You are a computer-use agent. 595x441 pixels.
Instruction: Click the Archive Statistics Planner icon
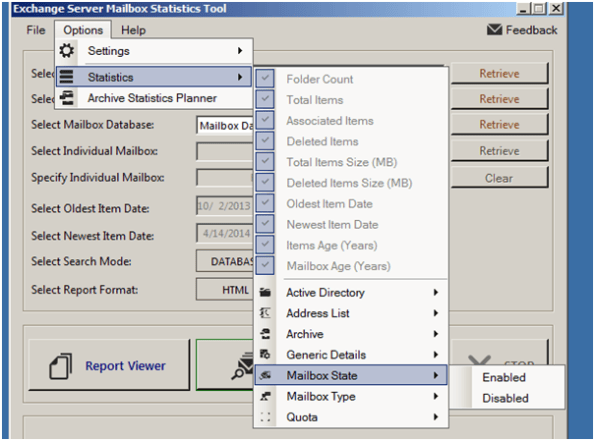(x=67, y=98)
